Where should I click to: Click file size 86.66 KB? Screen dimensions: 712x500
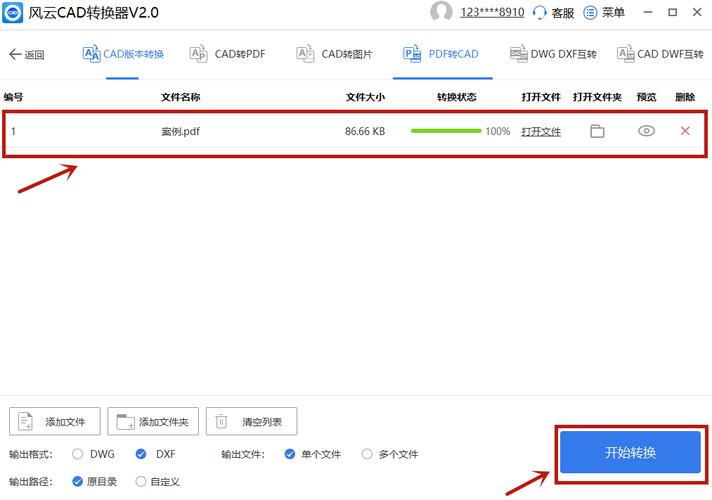(365, 131)
